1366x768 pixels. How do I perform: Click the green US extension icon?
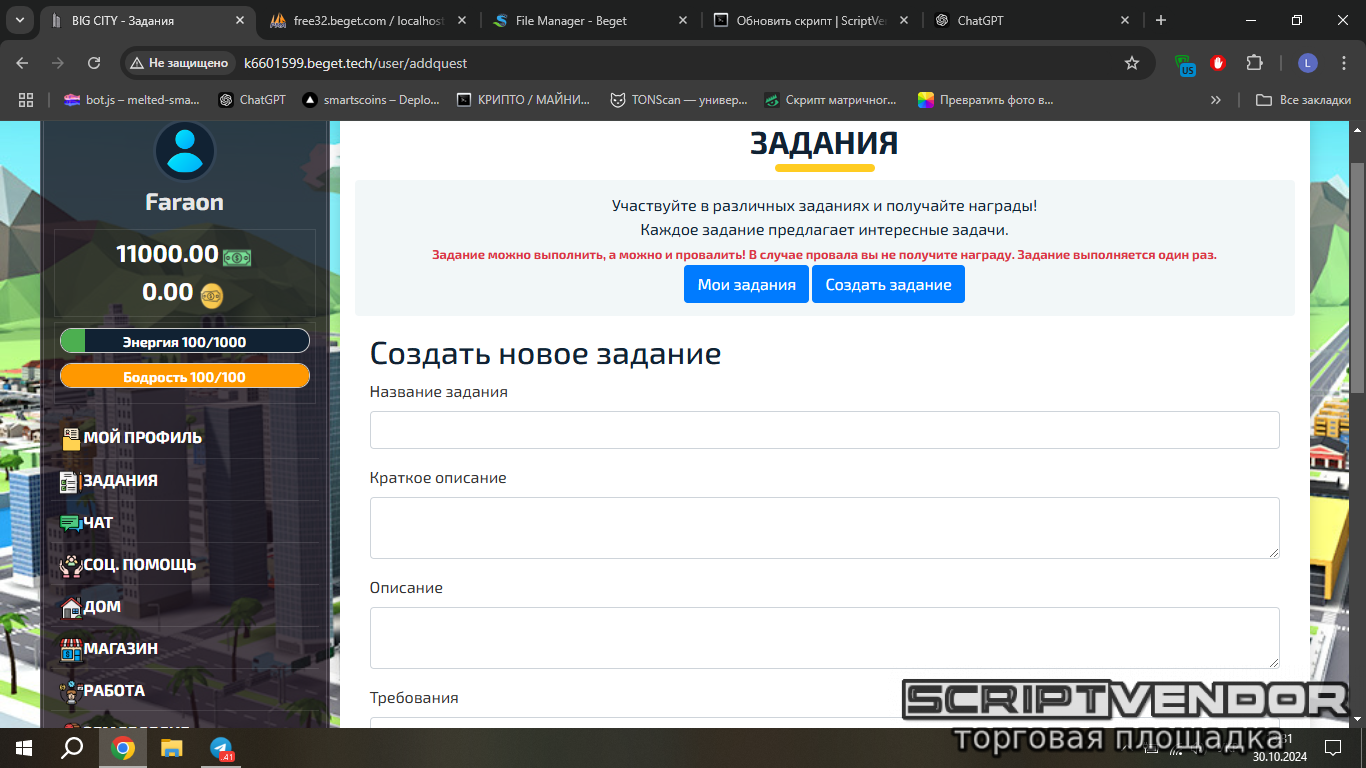click(x=1185, y=65)
